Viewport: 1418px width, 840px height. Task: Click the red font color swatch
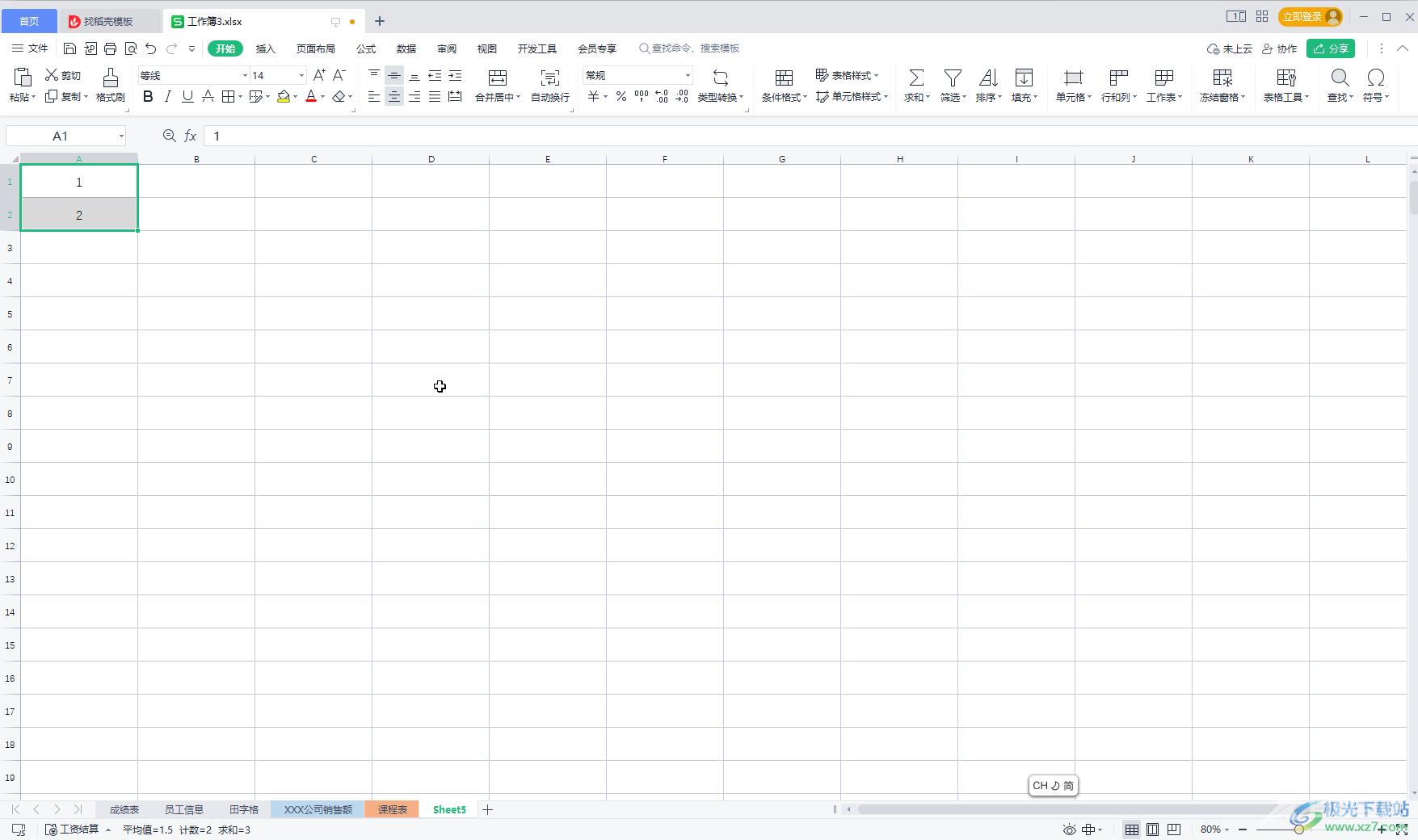point(311,96)
